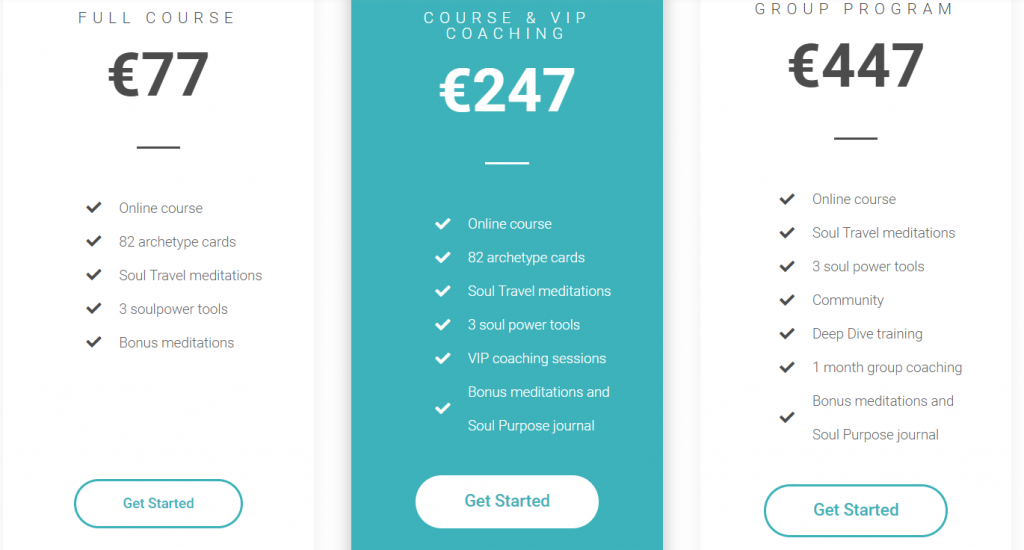
Task: Click Soul Purpose journal text in teal card
Action: (x=531, y=426)
